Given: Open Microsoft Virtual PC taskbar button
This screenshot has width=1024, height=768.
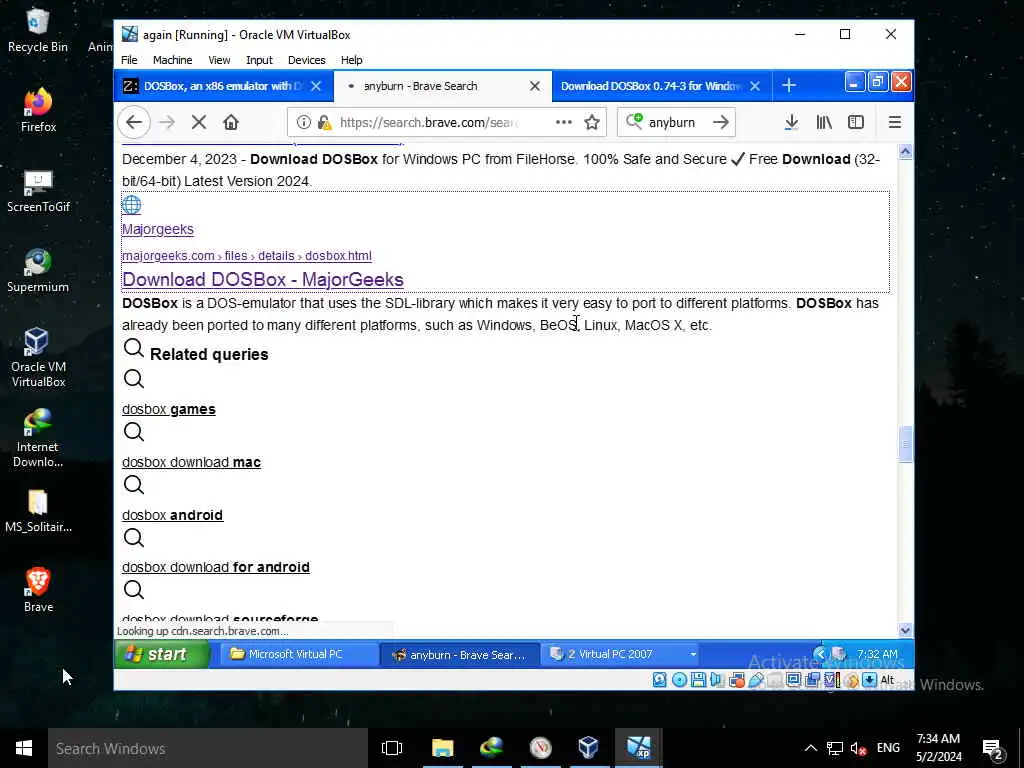Looking at the screenshot, I should (x=298, y=654).
